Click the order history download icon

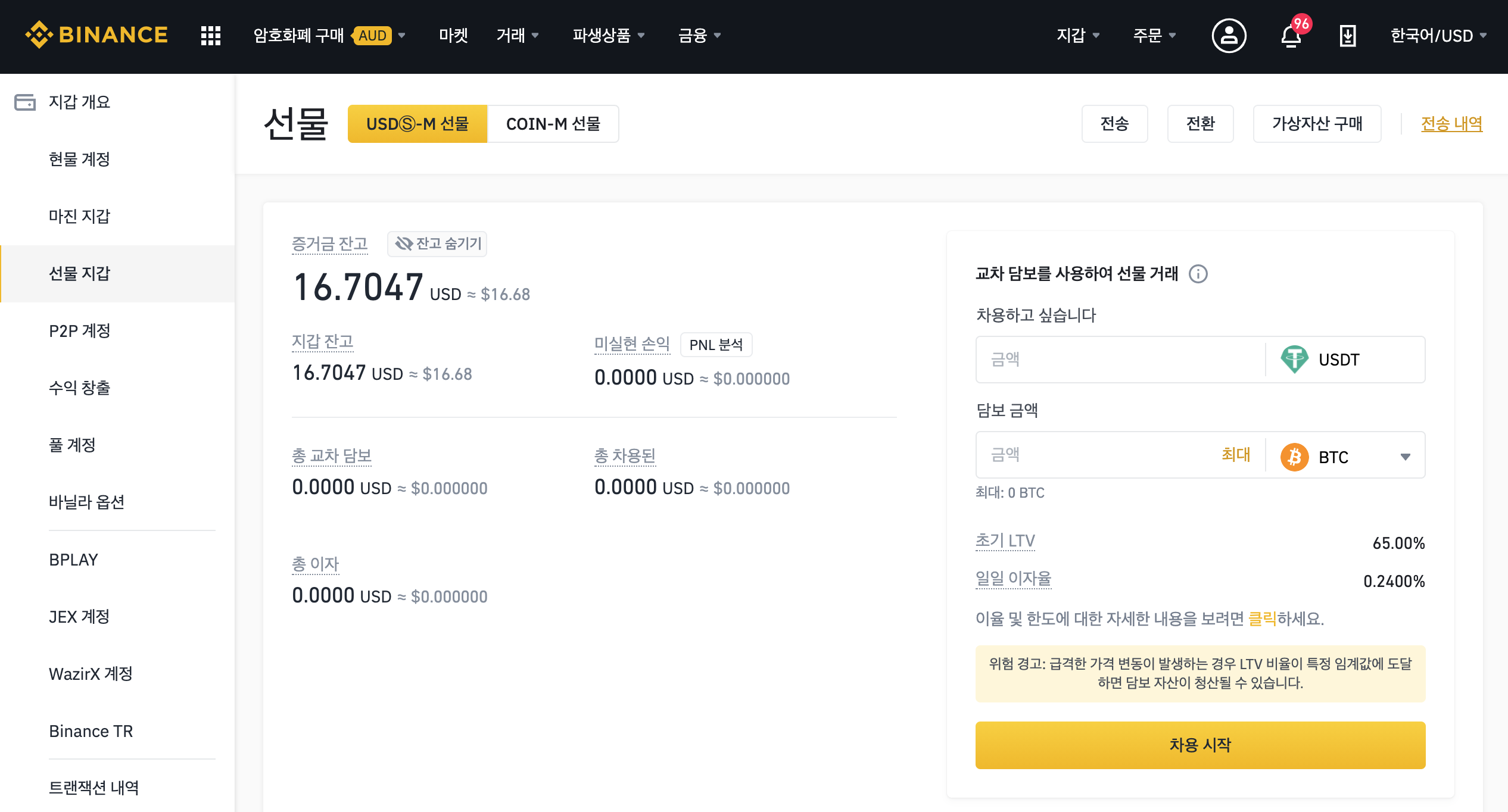click(1347, 36)
